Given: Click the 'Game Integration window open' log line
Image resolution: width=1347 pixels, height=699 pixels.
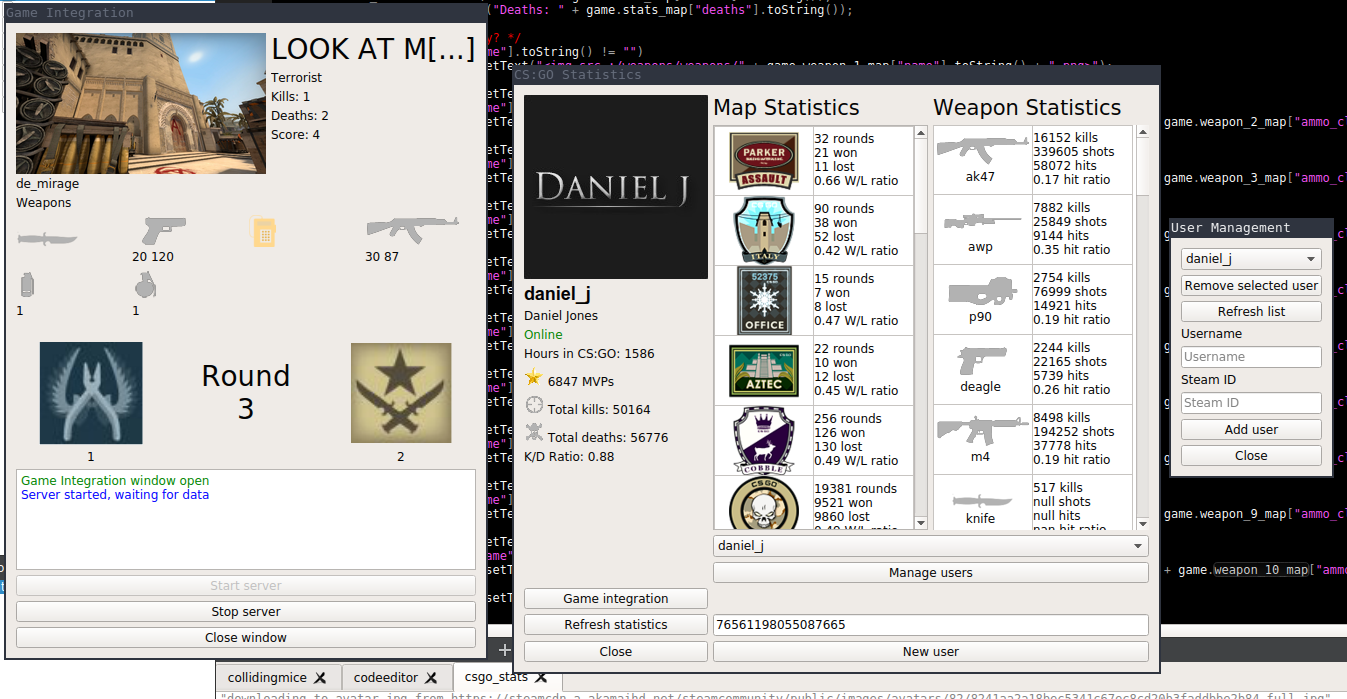Looking at the screenshot, I should pos(115,481).
